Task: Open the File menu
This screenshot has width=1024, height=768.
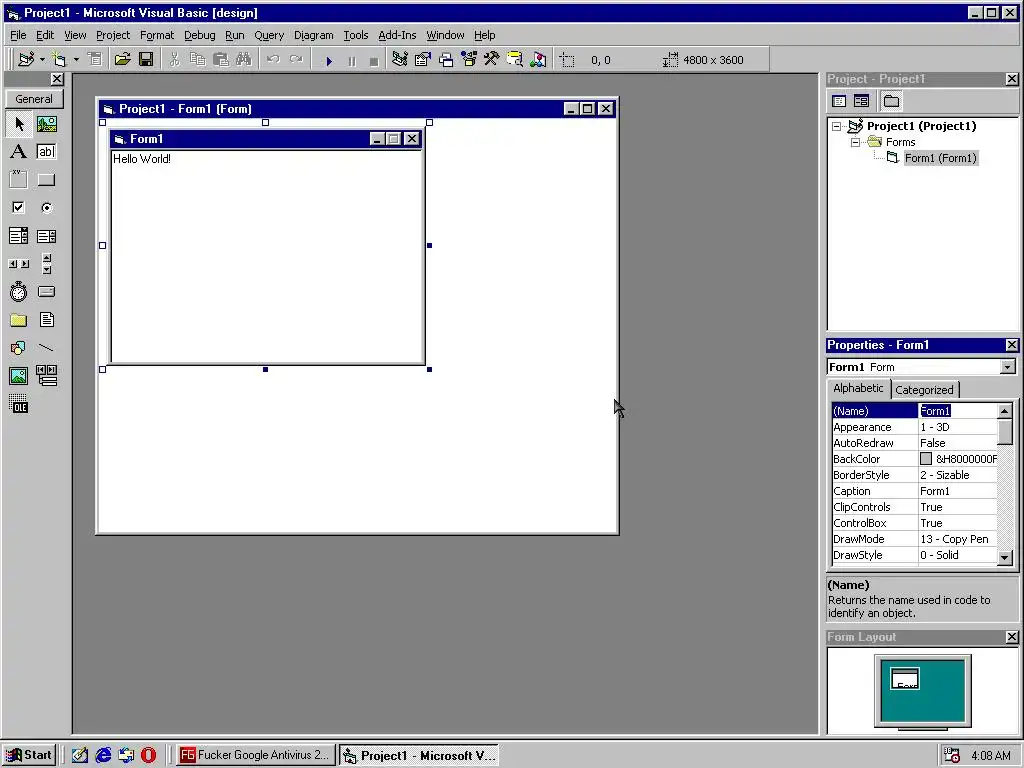Action: [18, 35]
